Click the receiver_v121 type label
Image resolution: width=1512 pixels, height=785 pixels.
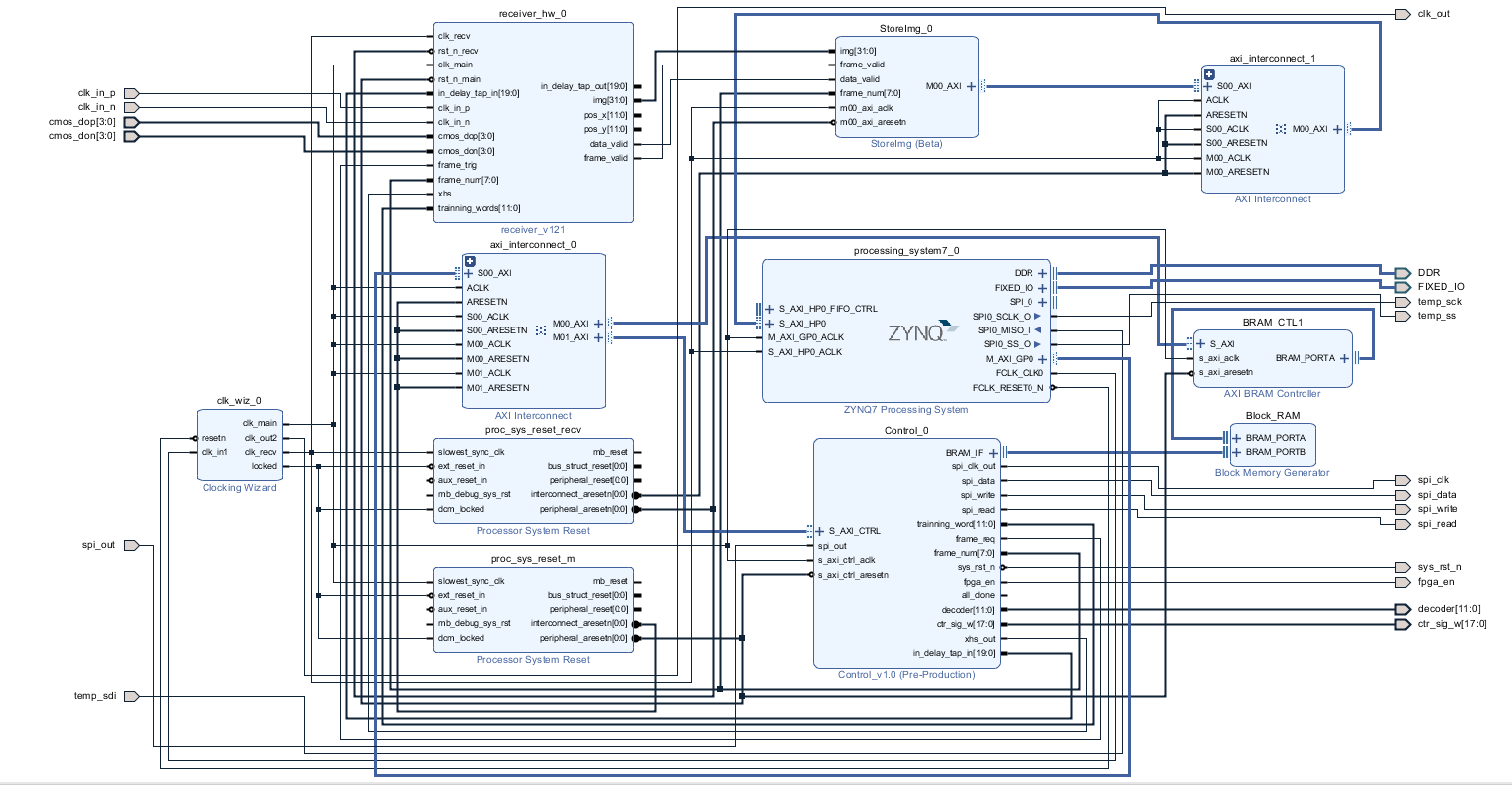[533, 230]
